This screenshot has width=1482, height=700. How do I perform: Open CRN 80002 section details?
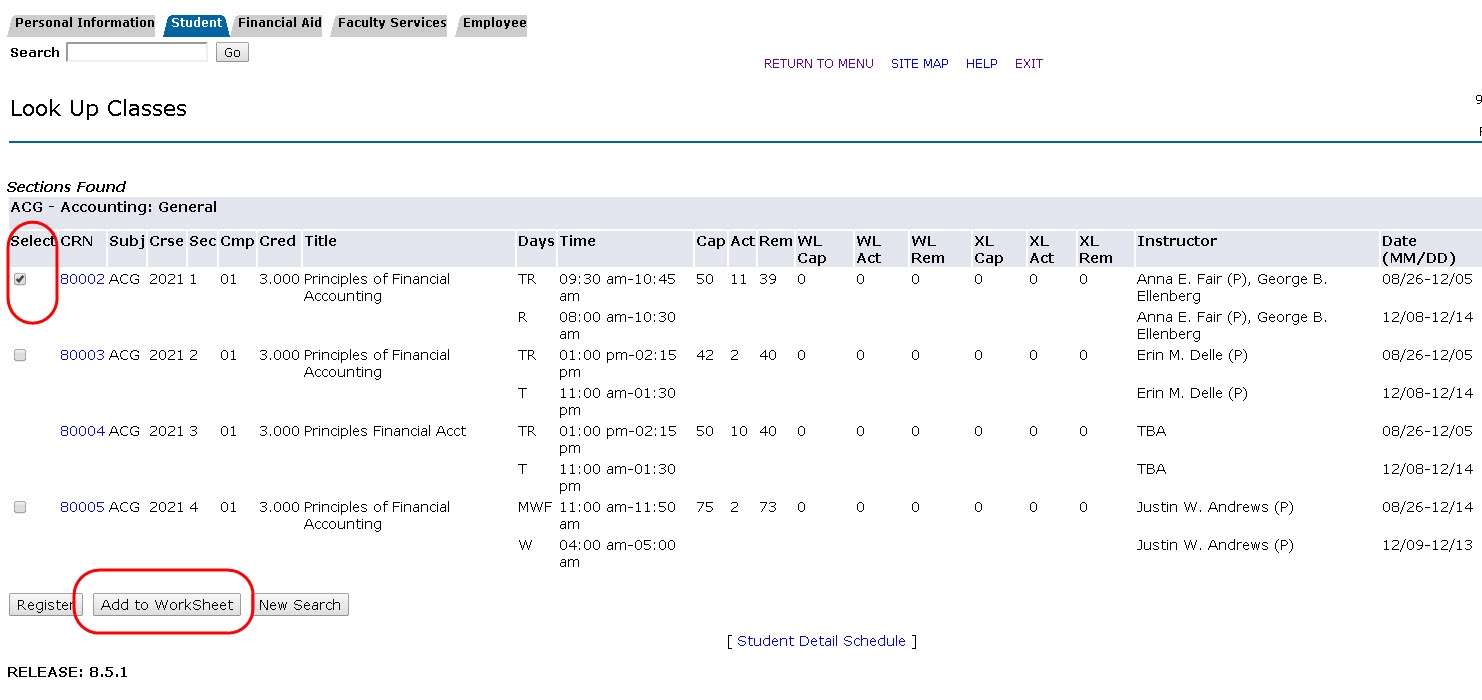click(x=82, y=280)
